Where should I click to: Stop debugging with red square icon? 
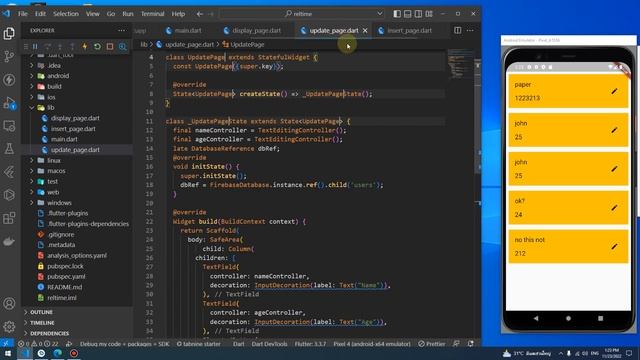click(110, 47)
